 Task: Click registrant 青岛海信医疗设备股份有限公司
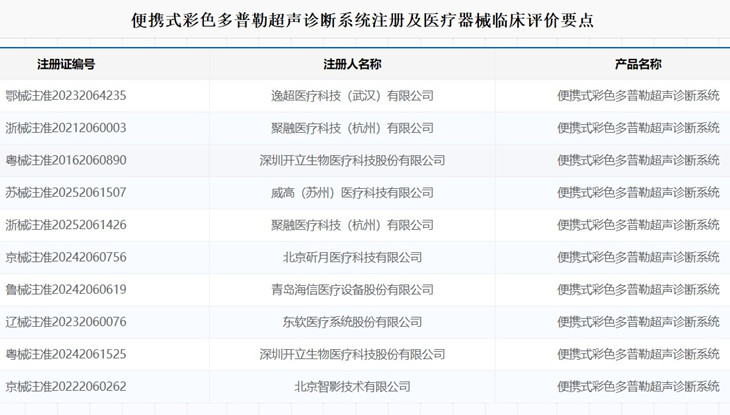[352, 290]
